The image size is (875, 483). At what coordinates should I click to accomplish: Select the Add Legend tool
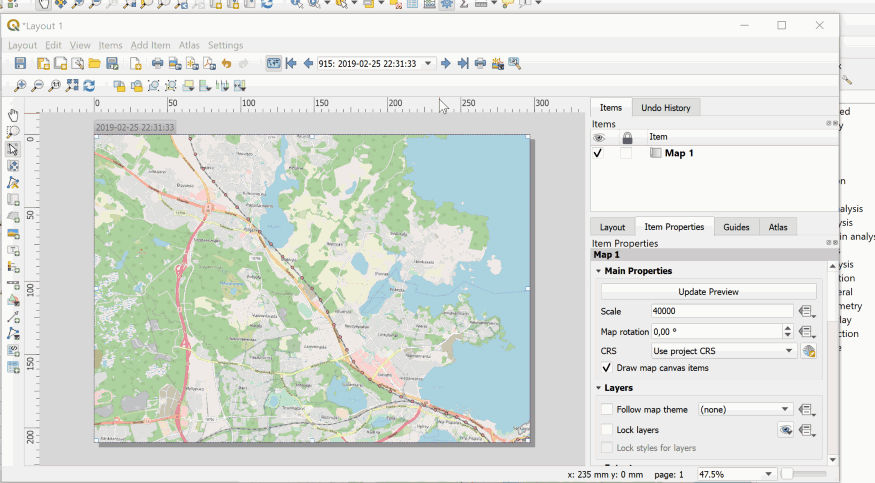13,267
